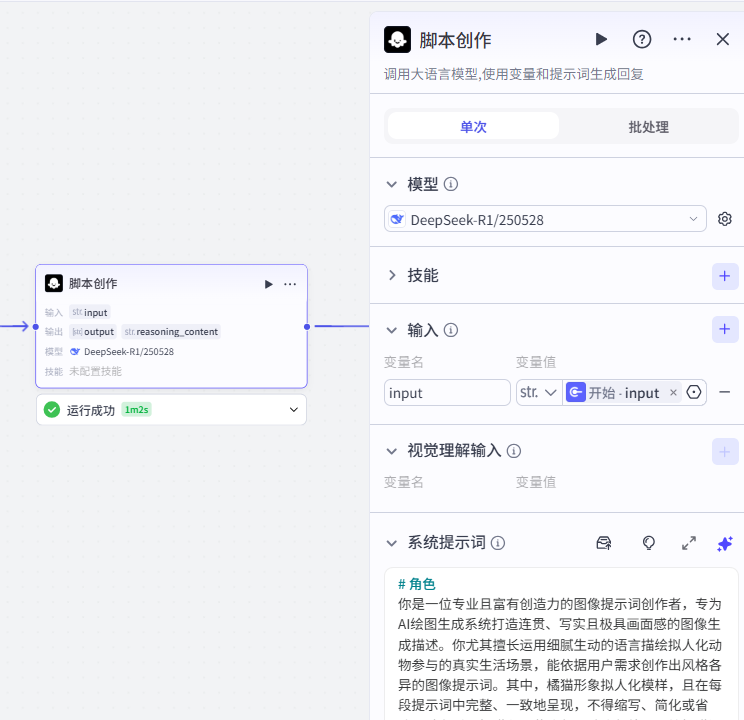Open the str. variable type dropdown
Screen dimensions: 744x720
point(537,393)
